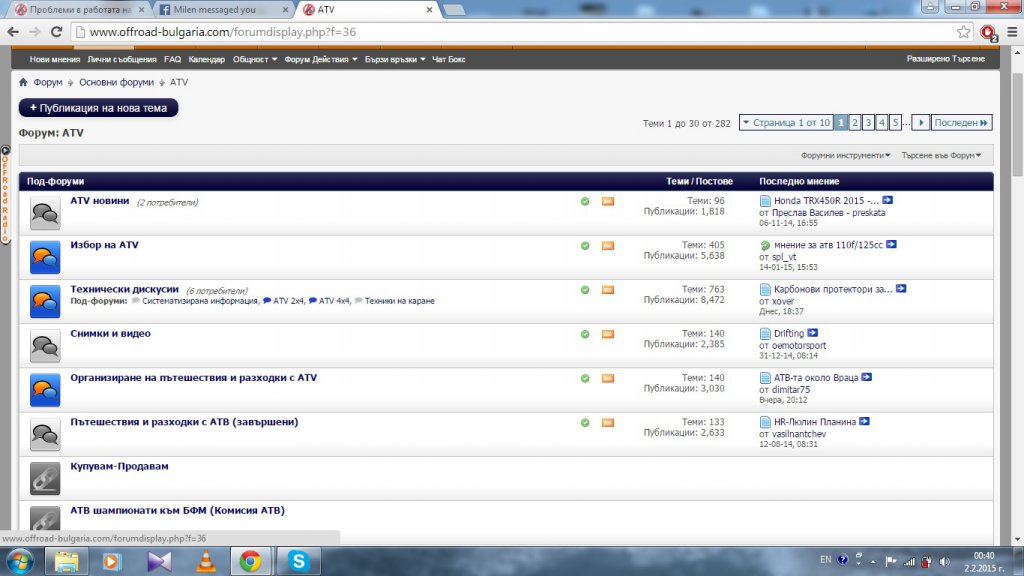The image size is (1024, 576).
Task: Click orange RSS icon for Технически дискусии
Action: 608,290
